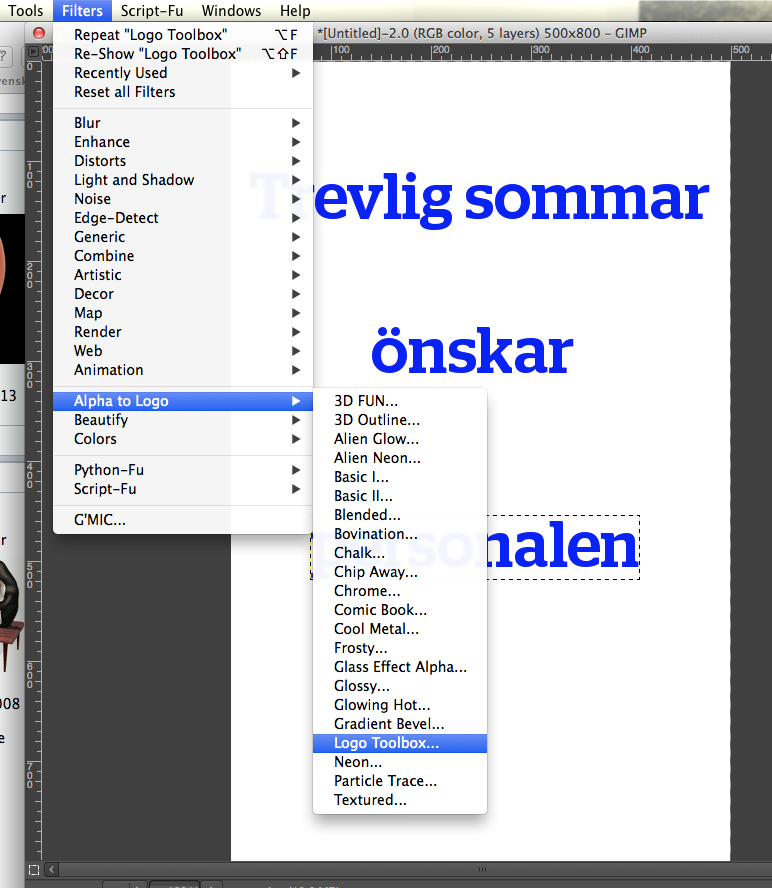Launch the G'MIC plugin
Image resolution: width=772 pixels, height=888 pixels.
[183, 520]
